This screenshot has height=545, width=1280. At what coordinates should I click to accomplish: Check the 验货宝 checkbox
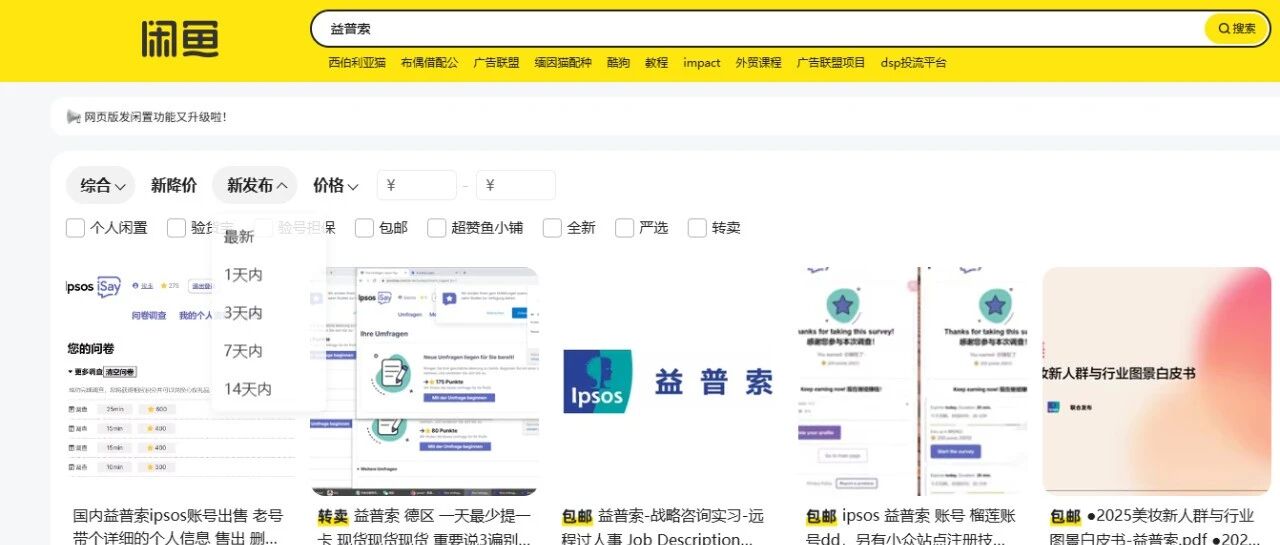coord(176,228)
